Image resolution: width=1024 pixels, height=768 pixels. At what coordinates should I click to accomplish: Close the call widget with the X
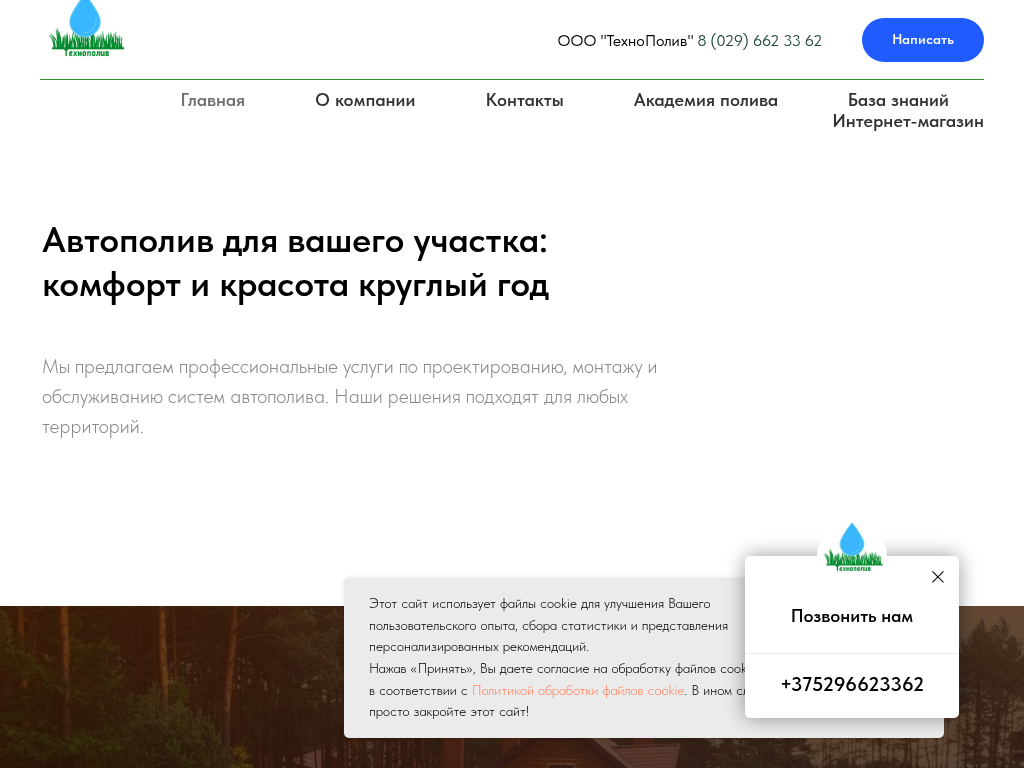click(x=937, y=577)
